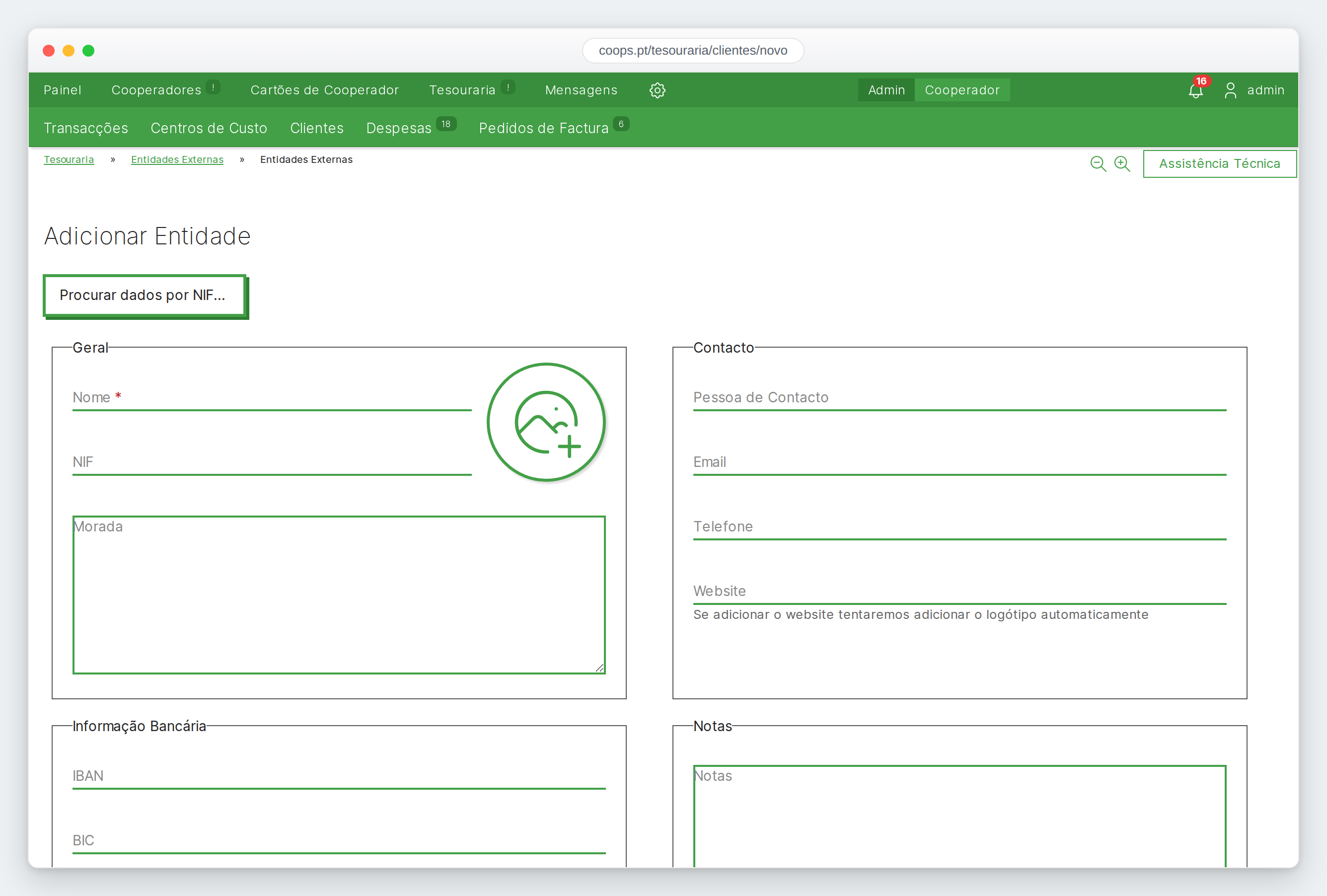Image resolution: width=1327 pixels, height=896 pixels.
Task: Open the Painel menu
Action: point(62,90)
